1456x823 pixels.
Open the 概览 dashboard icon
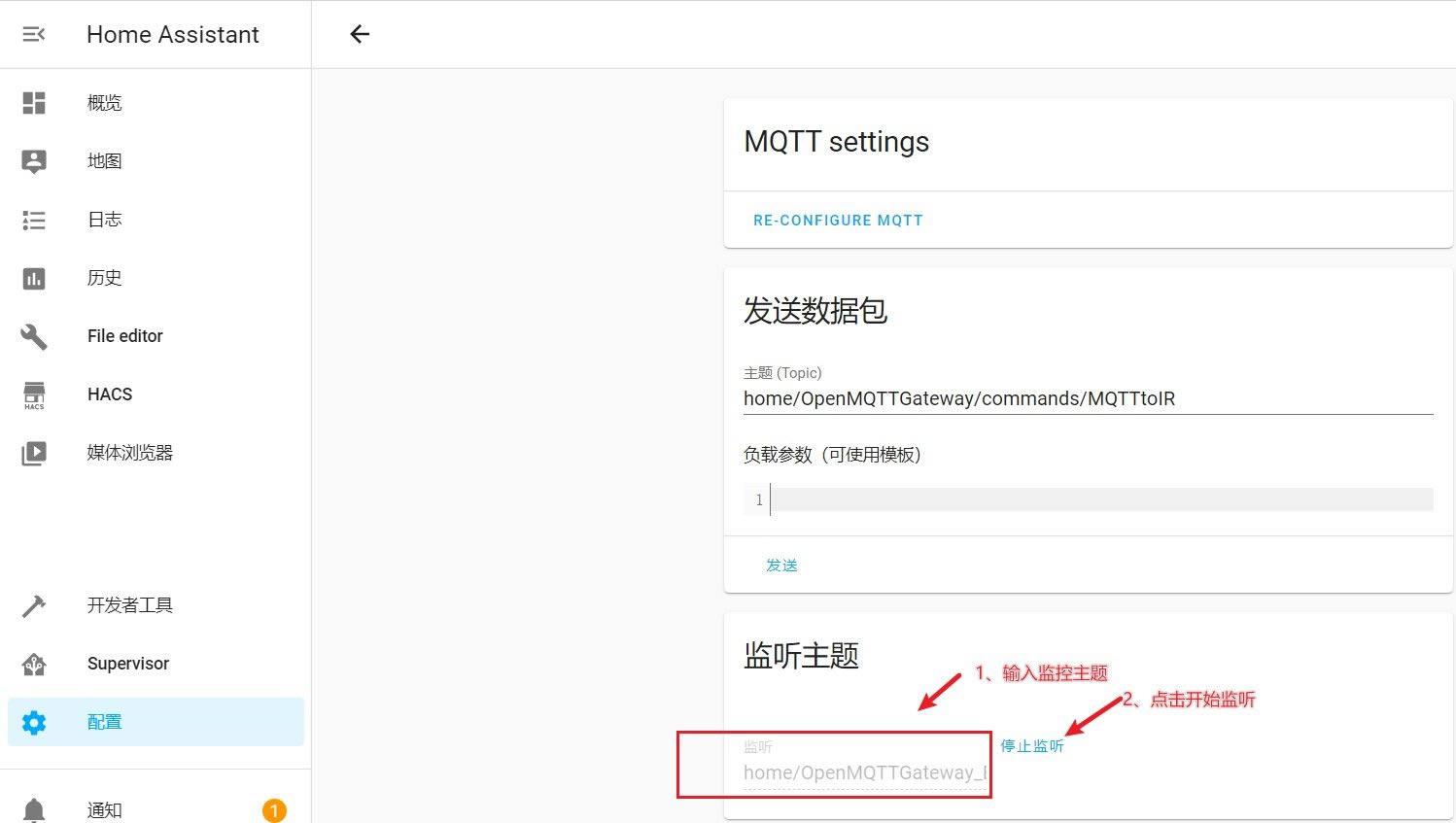[x=34, y=103]
